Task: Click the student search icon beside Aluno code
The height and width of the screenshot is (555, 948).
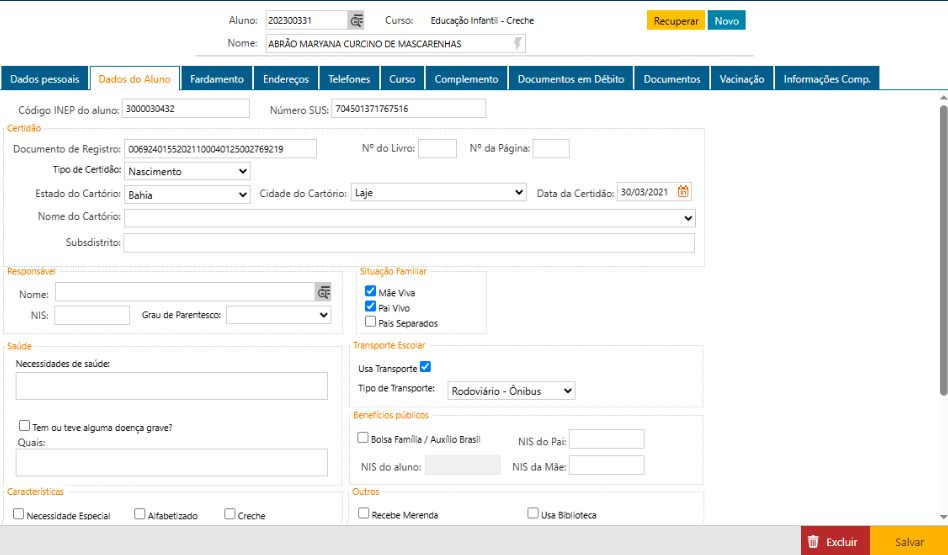Action: [356, 20]
